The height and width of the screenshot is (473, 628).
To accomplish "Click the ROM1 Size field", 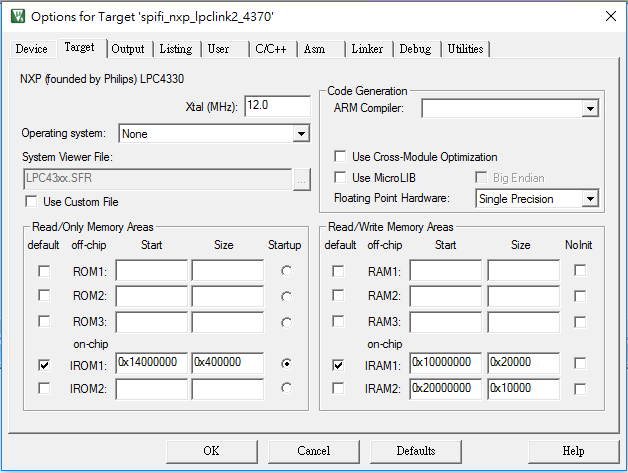I will point(227,270).
